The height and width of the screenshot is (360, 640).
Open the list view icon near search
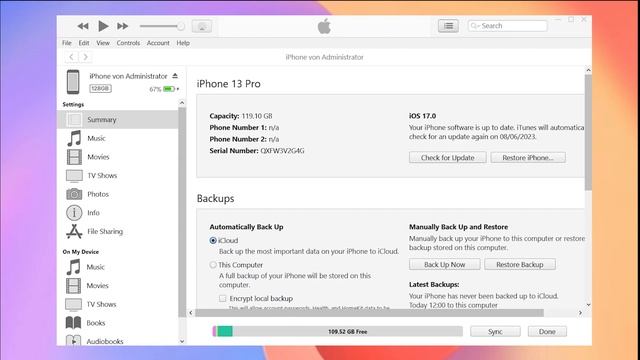(448, 26)
